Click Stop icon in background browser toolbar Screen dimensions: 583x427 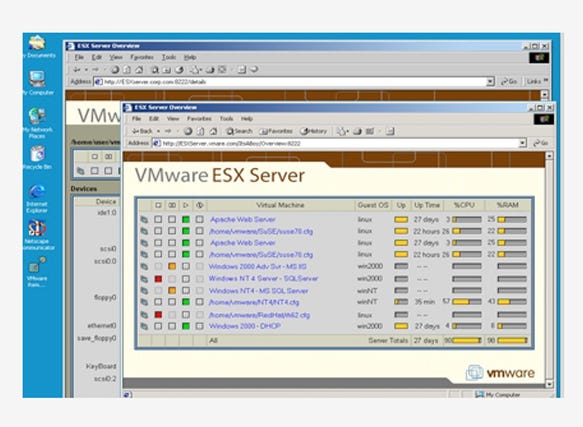115,70
